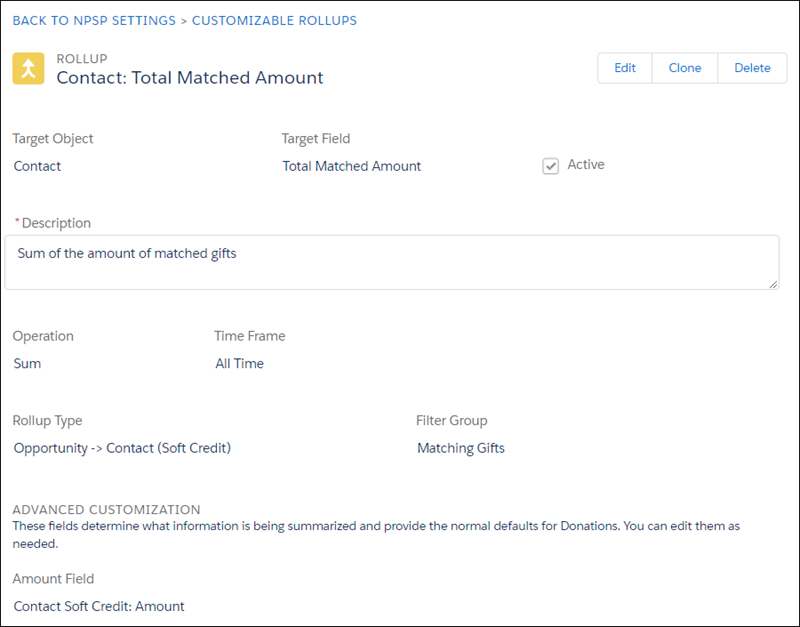Open Back to NPSP Settings link
Image resolution: width=800 pixels, height=627 pixels.
(94, 21)
